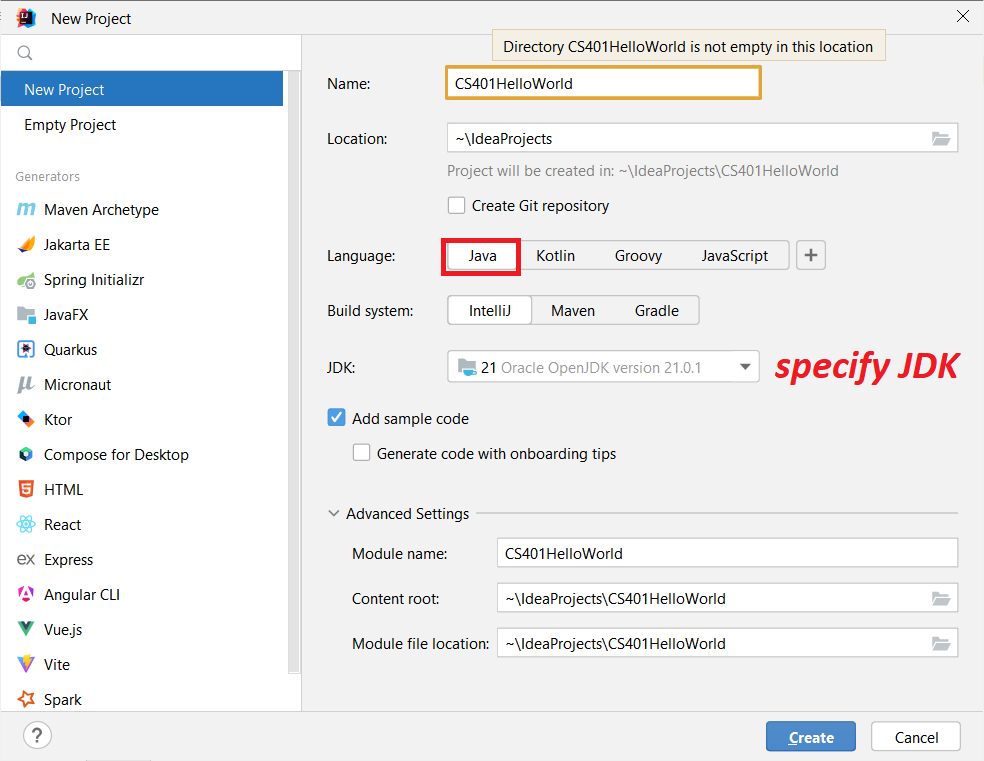Enable Create Git repository checkbox
The height and width of the screenshot is (761, 984).
[x=457, y=206]
